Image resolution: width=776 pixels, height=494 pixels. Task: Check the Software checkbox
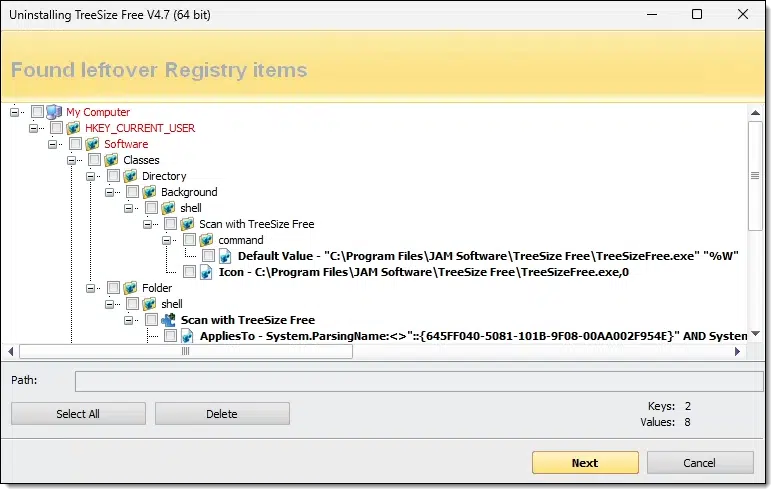click(75, 144)
